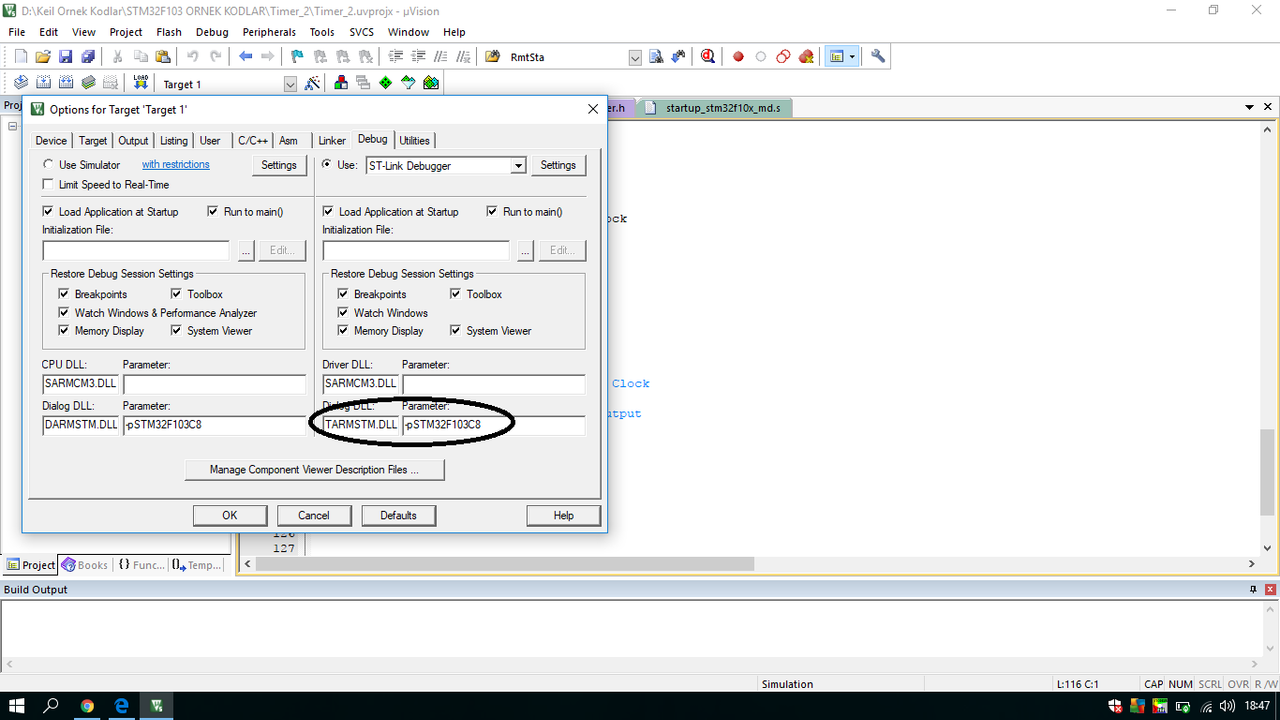Image resolution: width=1280 pixels, height=720 pixels.
Task: Create a new file from toolbar
Action: click(20, 57)
